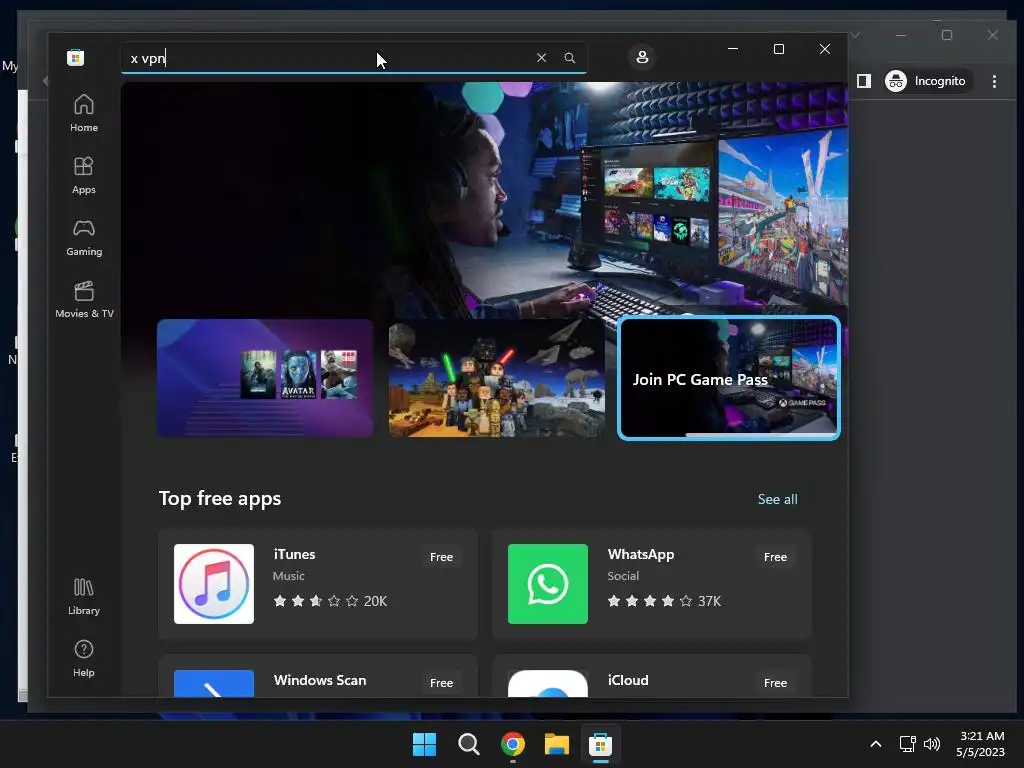This screenshot has height=768, width=1024.
Task: Click the Incognito indicator in Chrome
Action: tap(927, 81)
